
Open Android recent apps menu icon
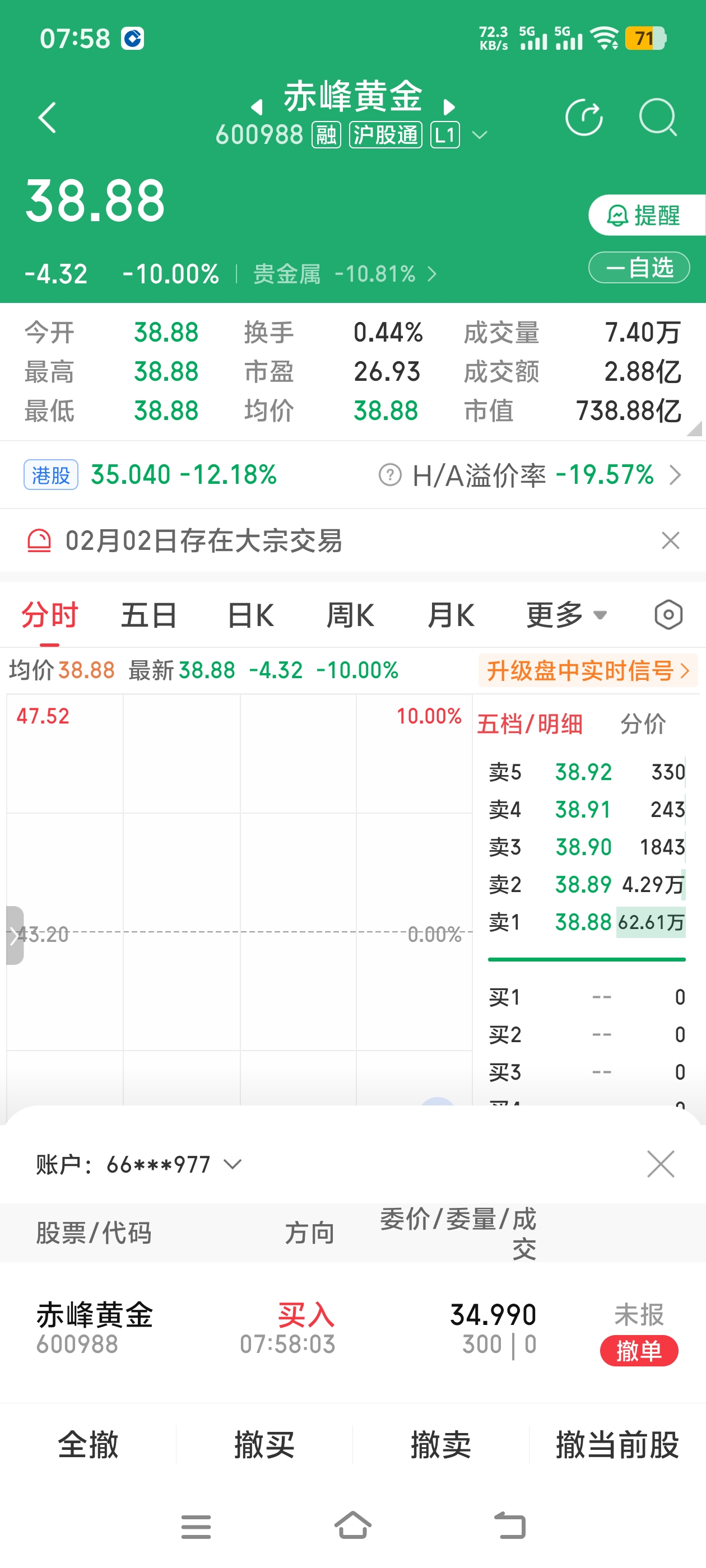pos(196,1527)
